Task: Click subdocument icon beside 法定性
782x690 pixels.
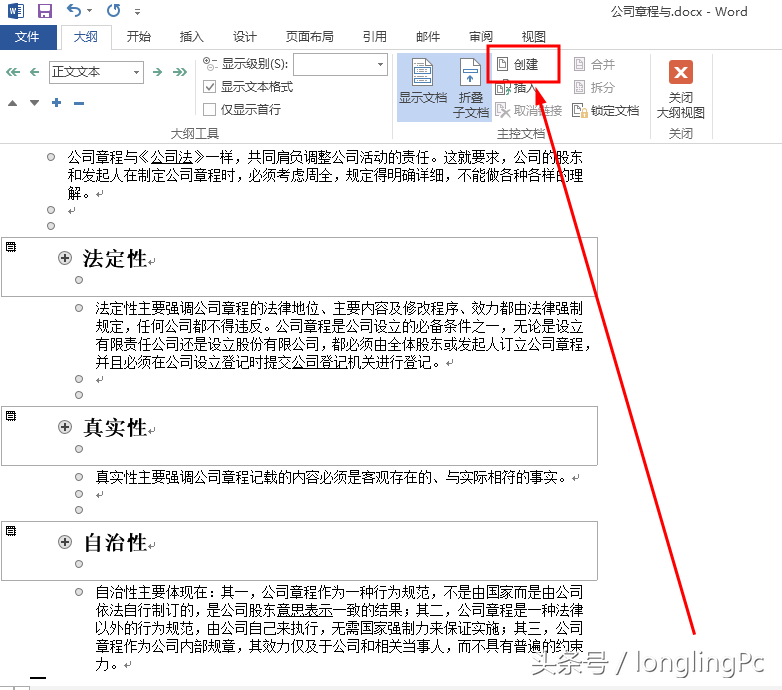Action: tap(11, 247)
